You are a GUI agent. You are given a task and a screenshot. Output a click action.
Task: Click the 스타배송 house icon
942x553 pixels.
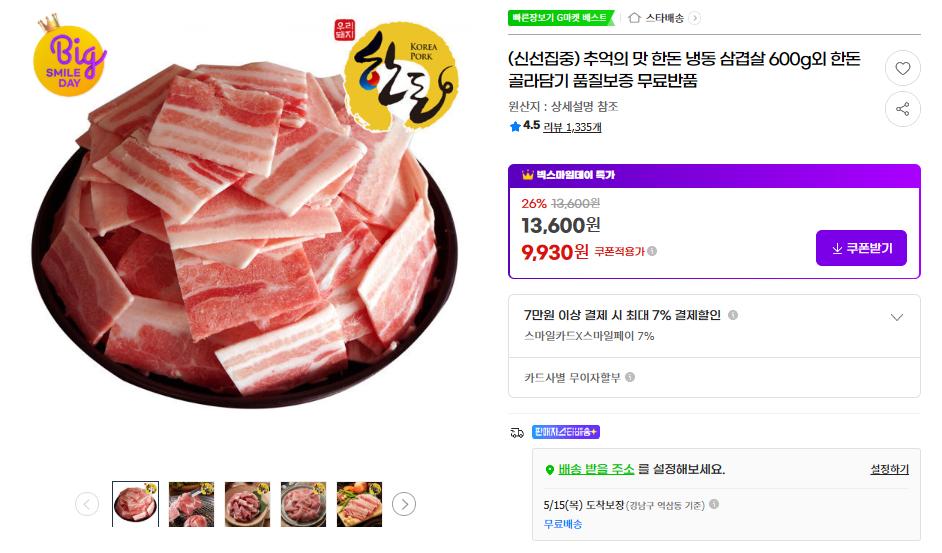coord(634,18)
